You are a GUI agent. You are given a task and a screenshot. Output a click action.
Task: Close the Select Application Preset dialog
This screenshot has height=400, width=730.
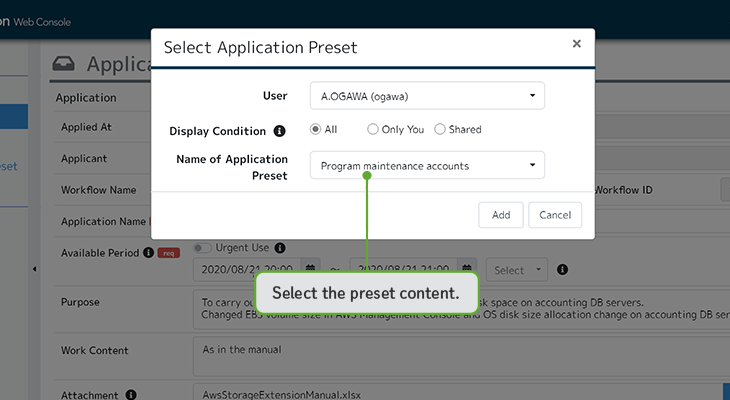[576, 44]
